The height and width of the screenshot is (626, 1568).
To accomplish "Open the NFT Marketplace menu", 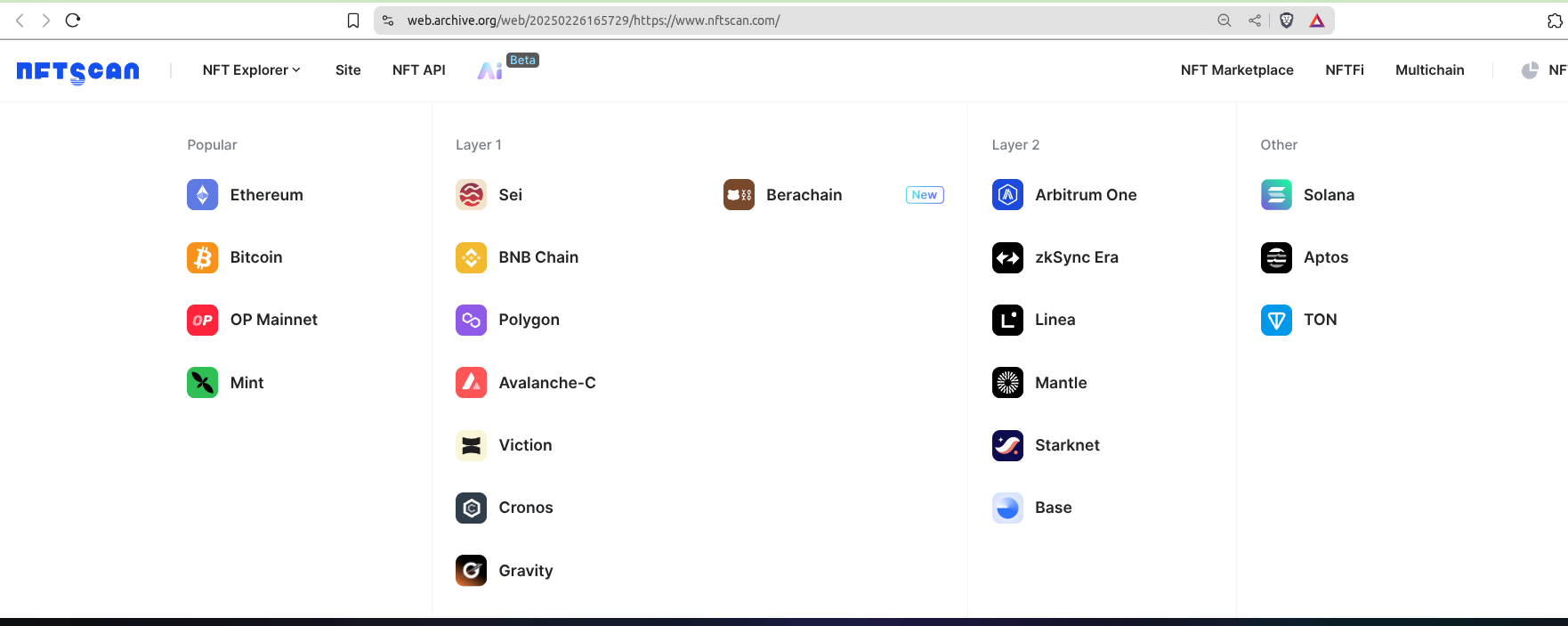I will coord(1237,70).
